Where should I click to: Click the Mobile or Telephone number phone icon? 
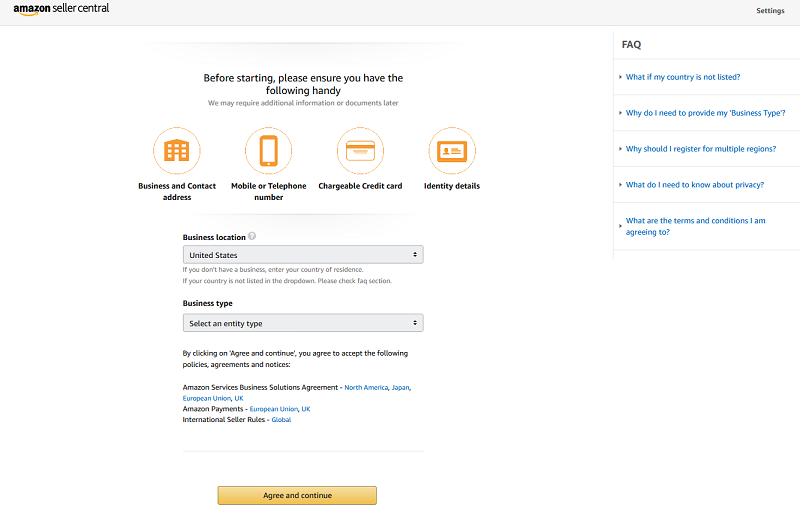[x=268, y=150]
